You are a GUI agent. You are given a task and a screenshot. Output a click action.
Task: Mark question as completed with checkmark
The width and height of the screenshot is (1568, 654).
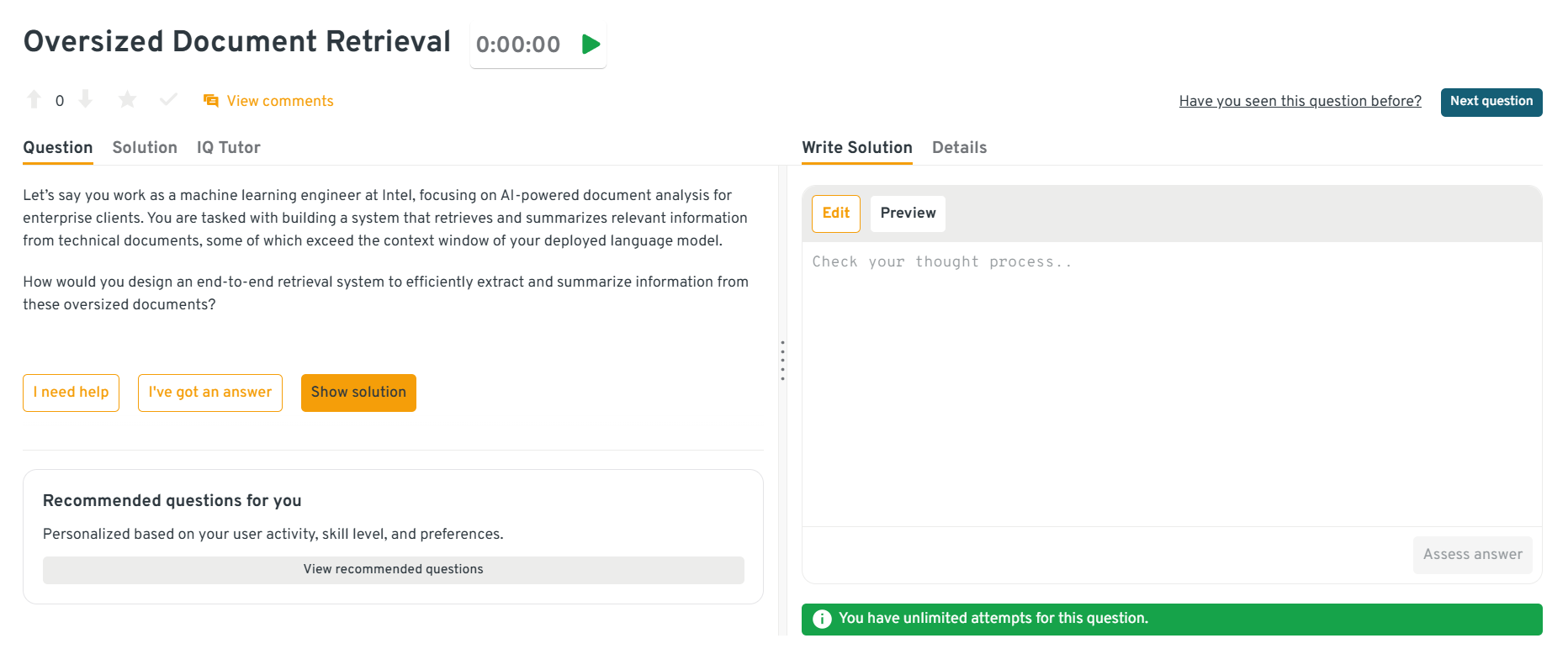coord(168,100)
